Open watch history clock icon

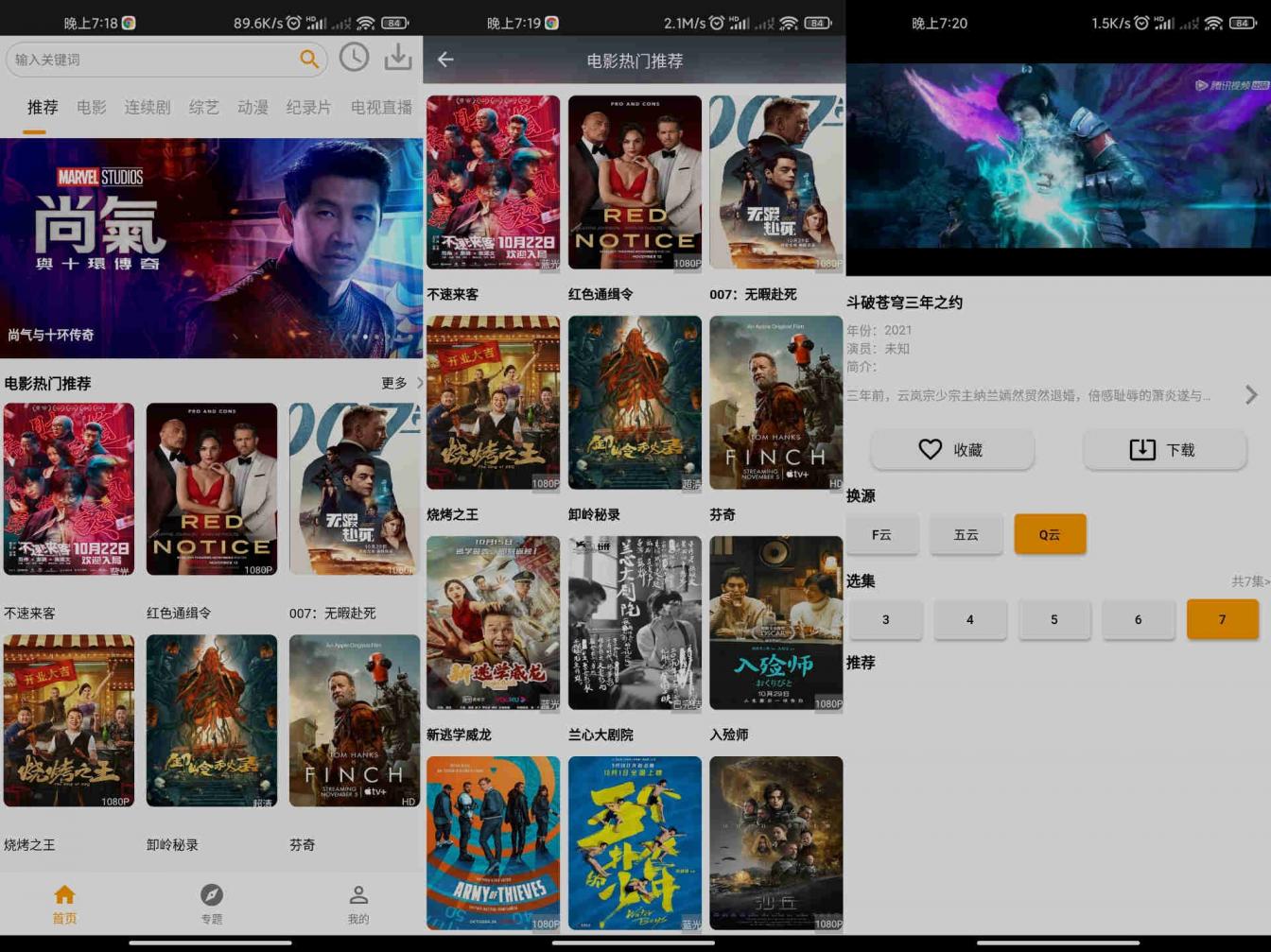tap(354, 58)
